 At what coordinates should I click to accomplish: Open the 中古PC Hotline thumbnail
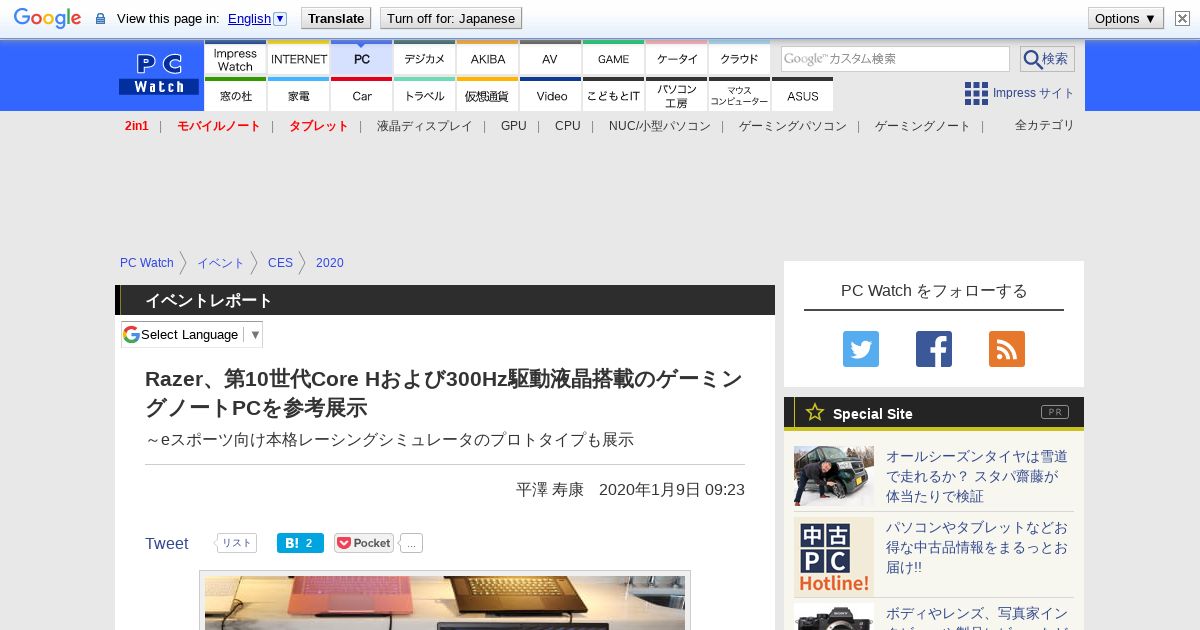click(x=834, y=557)
